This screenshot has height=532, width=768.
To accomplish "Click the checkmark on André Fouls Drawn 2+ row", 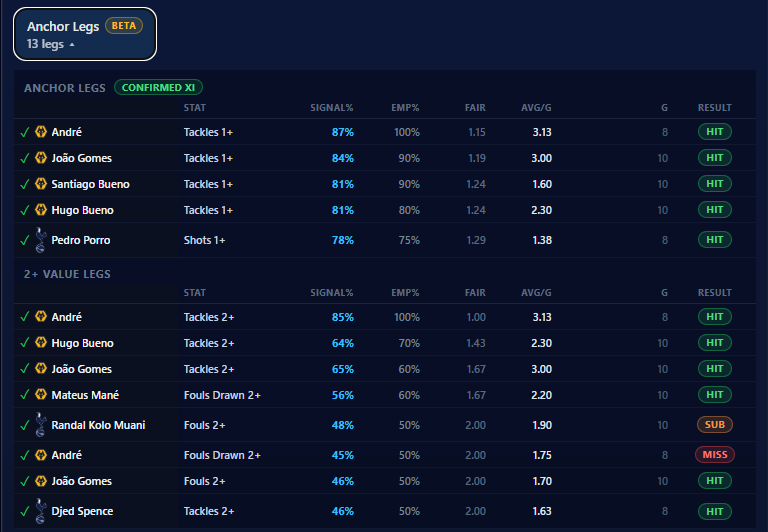I will pyautogui.click(x=24, y=455).
